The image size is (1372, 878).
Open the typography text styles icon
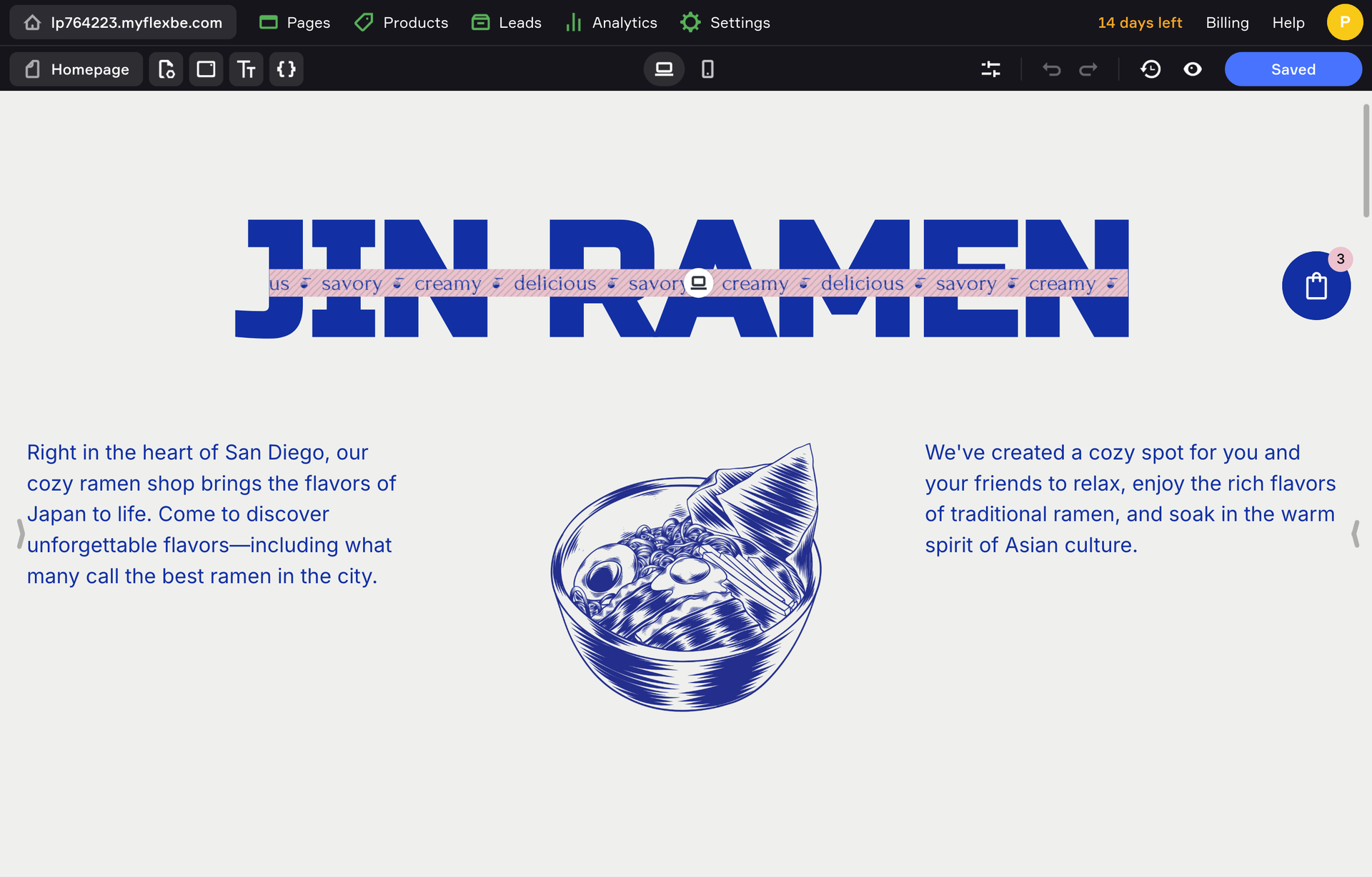tap(246, 69)
